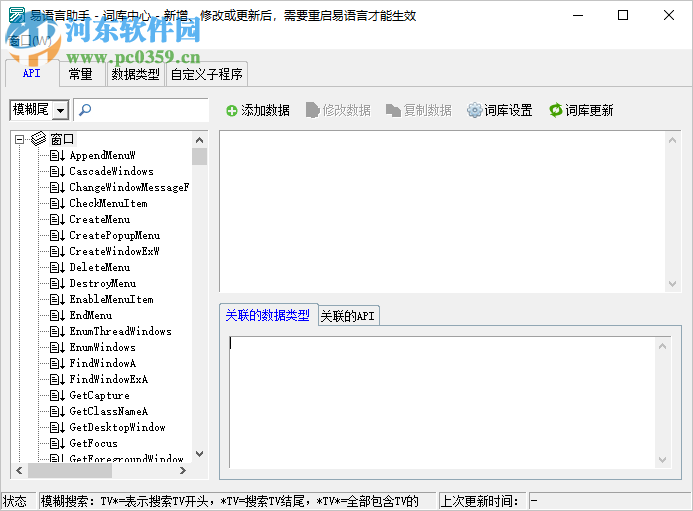Screen dimensions: 693x511
Task: Click the 添加数据 button label
Action: click(x=265, y=111)
